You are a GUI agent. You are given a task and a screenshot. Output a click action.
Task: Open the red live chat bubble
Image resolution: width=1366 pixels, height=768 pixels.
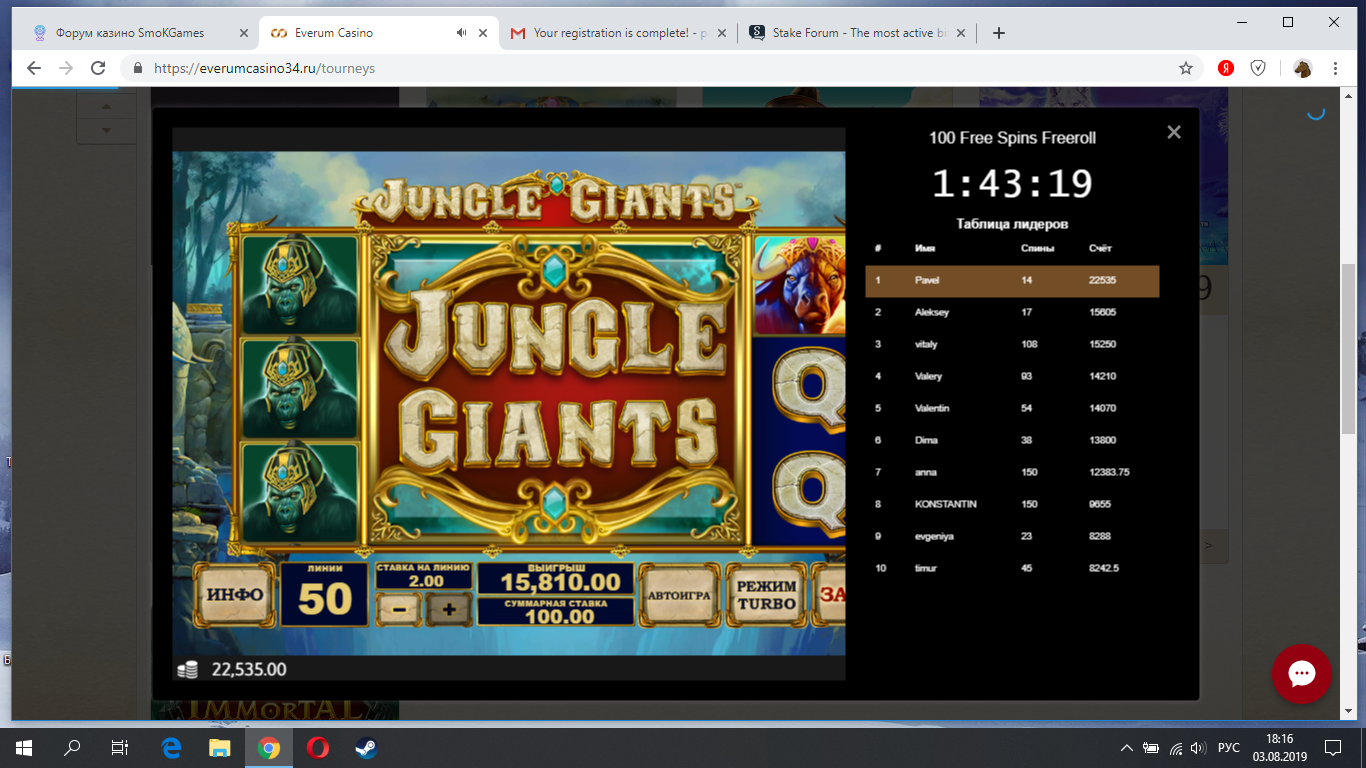coord(1301,674)
